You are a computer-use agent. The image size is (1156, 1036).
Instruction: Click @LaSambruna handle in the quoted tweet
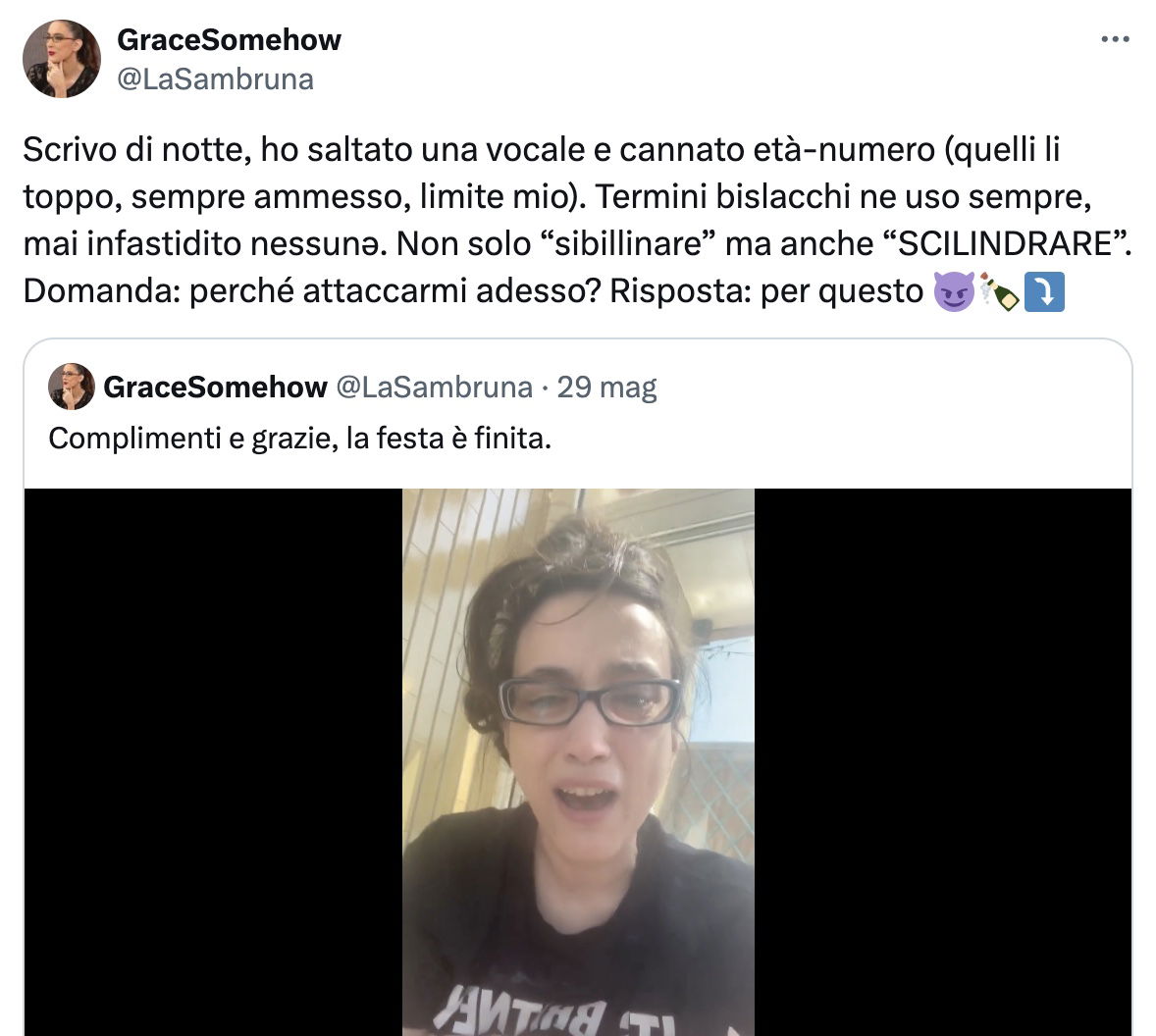(x=435, y=387)
